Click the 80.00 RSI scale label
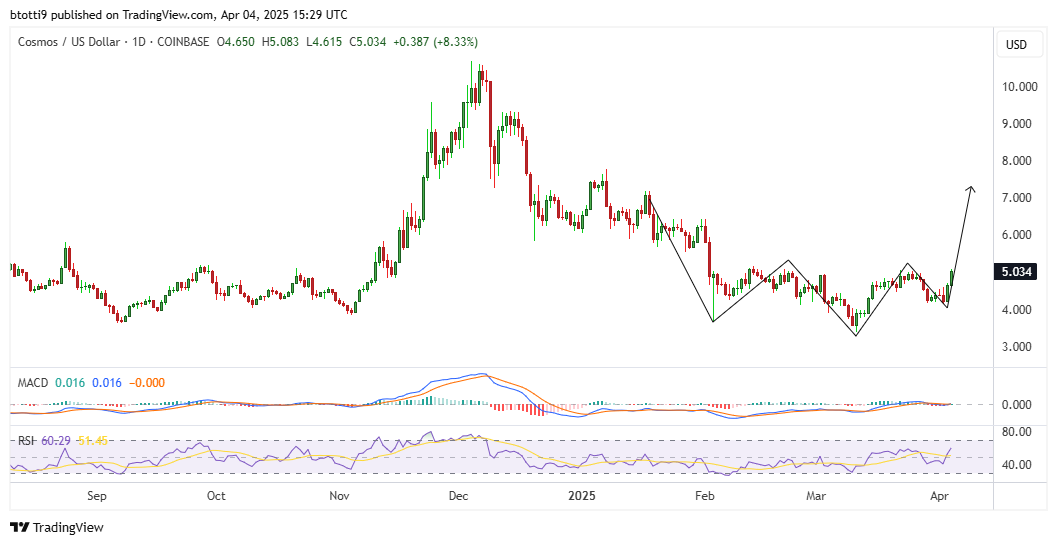Image resolution: width=1057 pixels, height=545 pixels. [x=1017, y=432]
